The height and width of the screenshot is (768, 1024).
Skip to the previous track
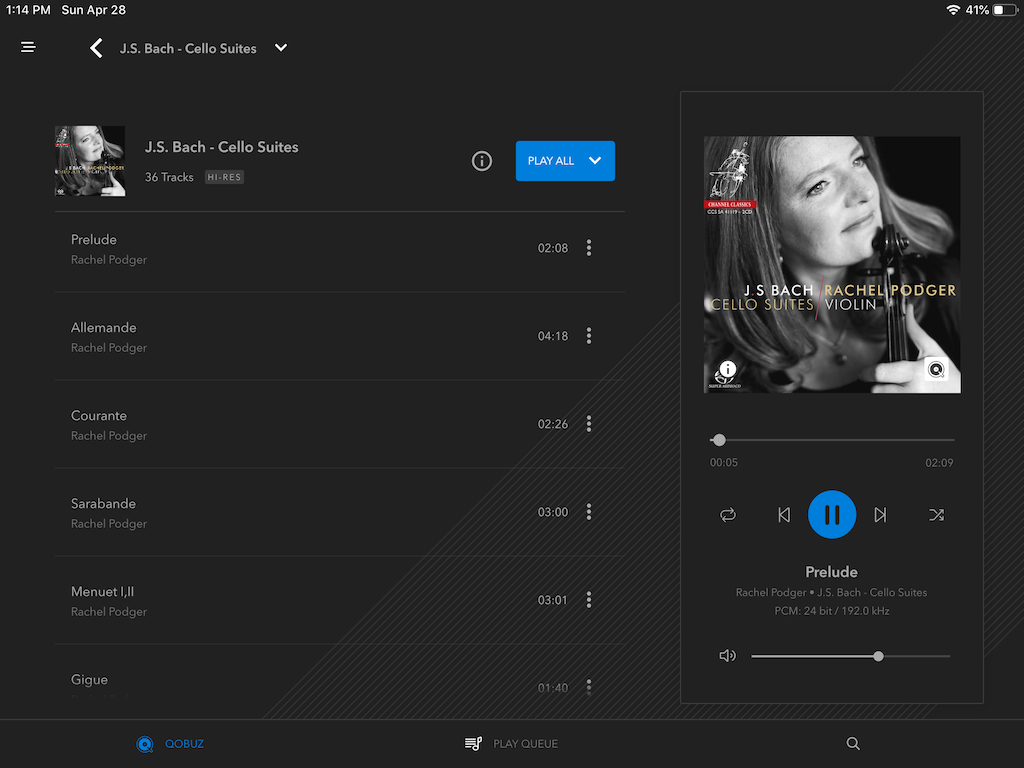click(x=784, y=515)
